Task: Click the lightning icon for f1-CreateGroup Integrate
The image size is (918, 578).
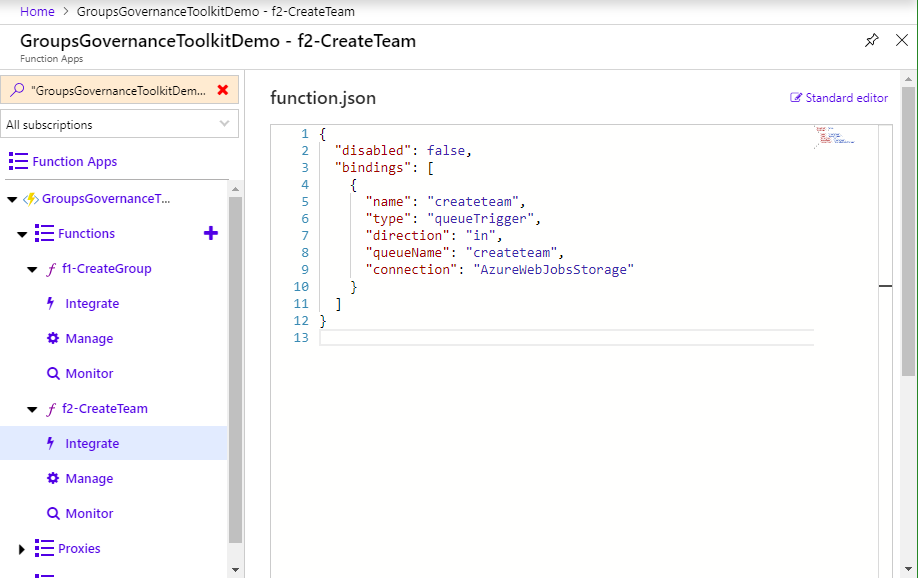Action: [x=52, y=304]
